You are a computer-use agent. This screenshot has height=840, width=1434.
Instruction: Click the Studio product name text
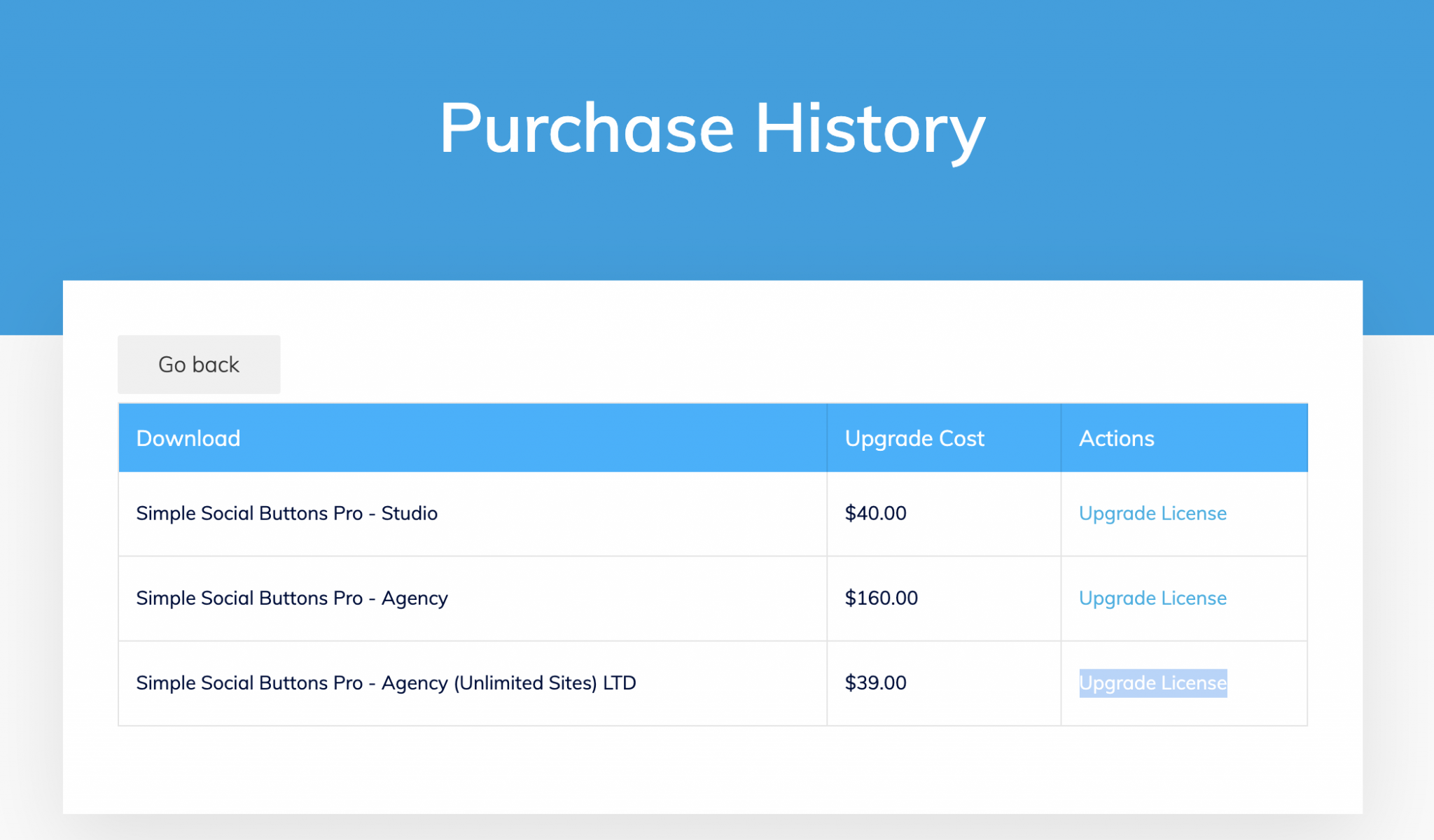(x=287, y=513)
